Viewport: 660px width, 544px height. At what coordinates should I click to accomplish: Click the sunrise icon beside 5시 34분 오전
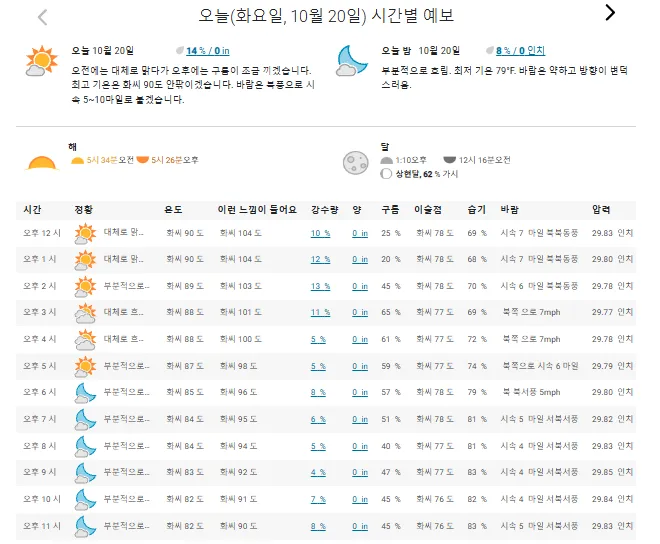[77, 160]
